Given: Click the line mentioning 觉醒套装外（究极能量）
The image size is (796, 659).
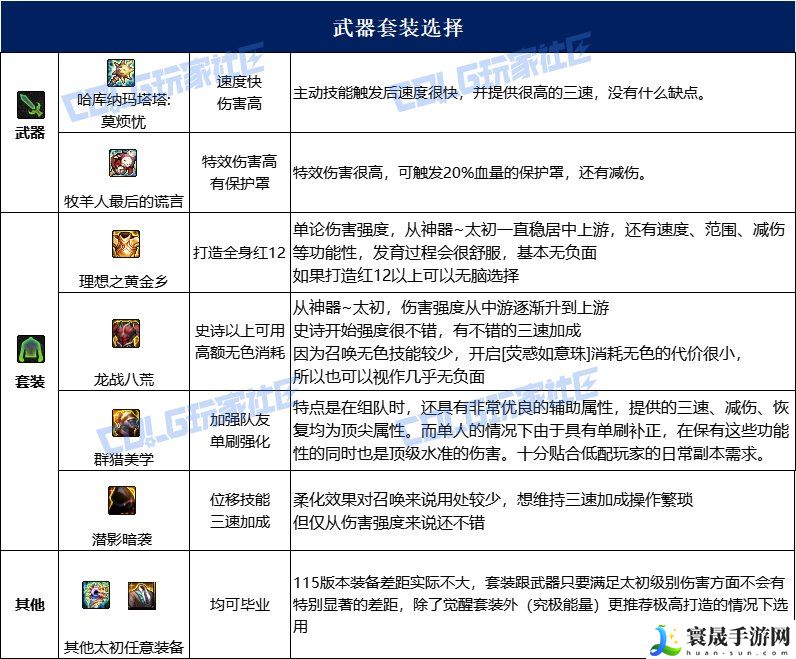Looking at the screenshot, I should tap(541, 605).
